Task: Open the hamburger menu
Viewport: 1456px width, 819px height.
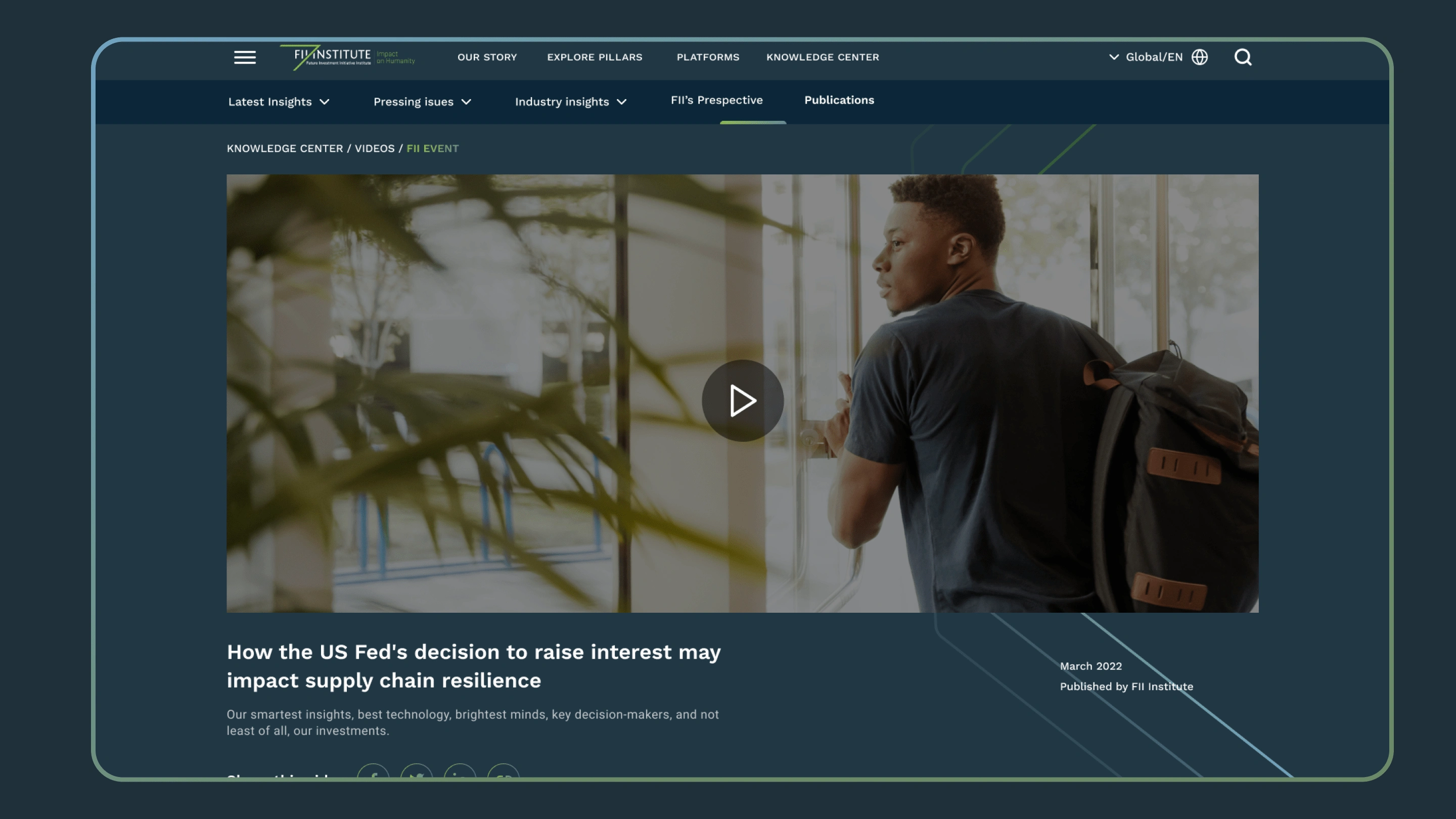Action: 245,57
